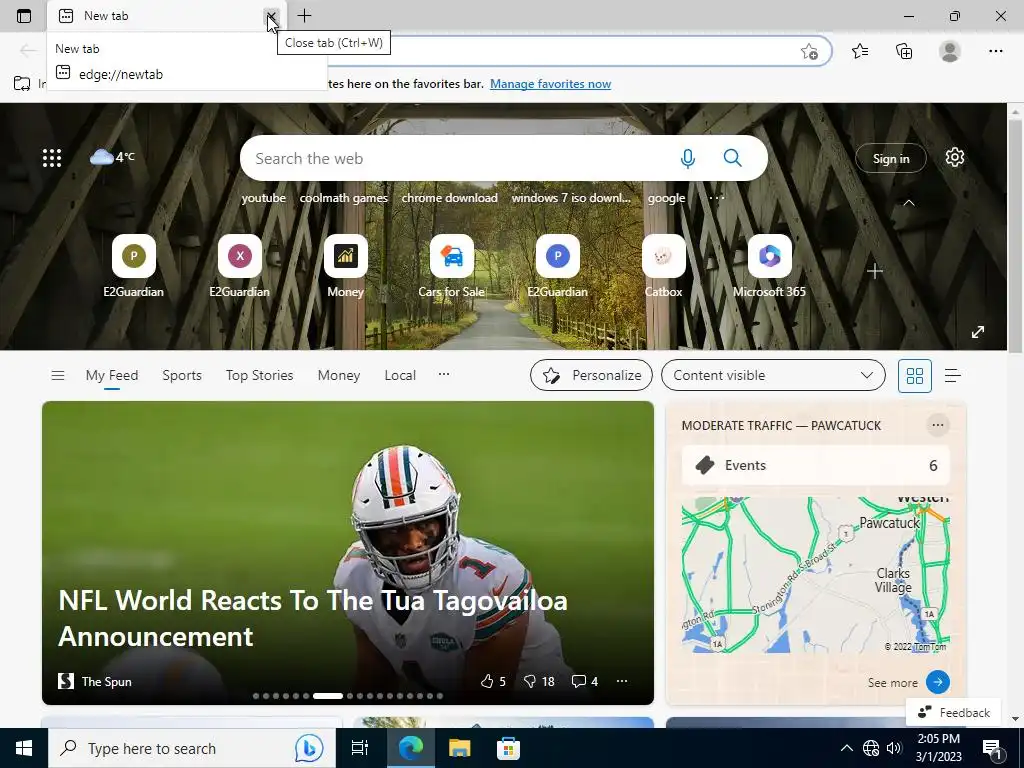Open NFL story more options ellipsis
The height and width of the screenshot is (768, 1024).
pyautogui.click(x=622, y=680)
